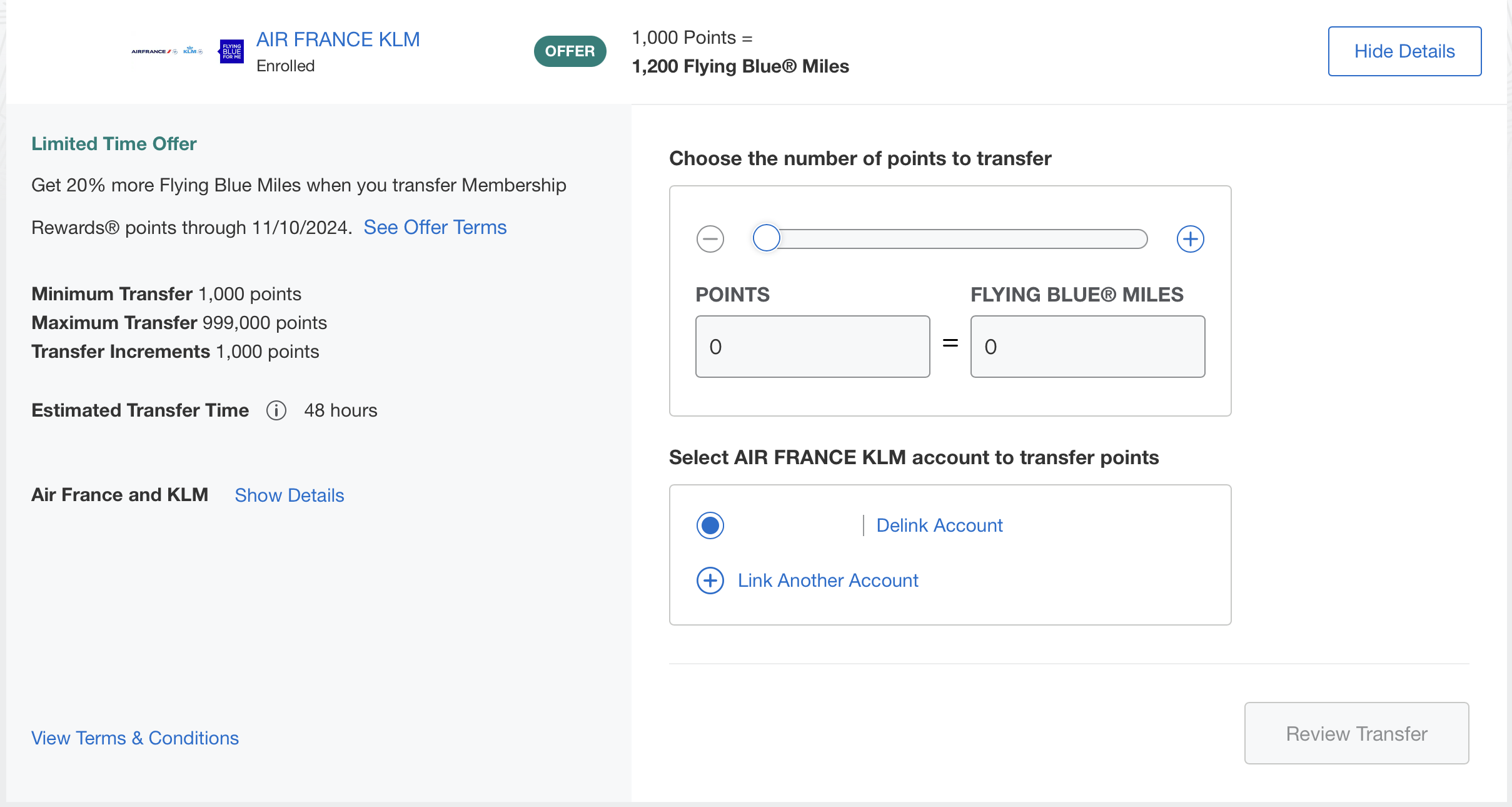Click the Limited Time Offer heading
1512x807 pixels.
coord(114,144)
